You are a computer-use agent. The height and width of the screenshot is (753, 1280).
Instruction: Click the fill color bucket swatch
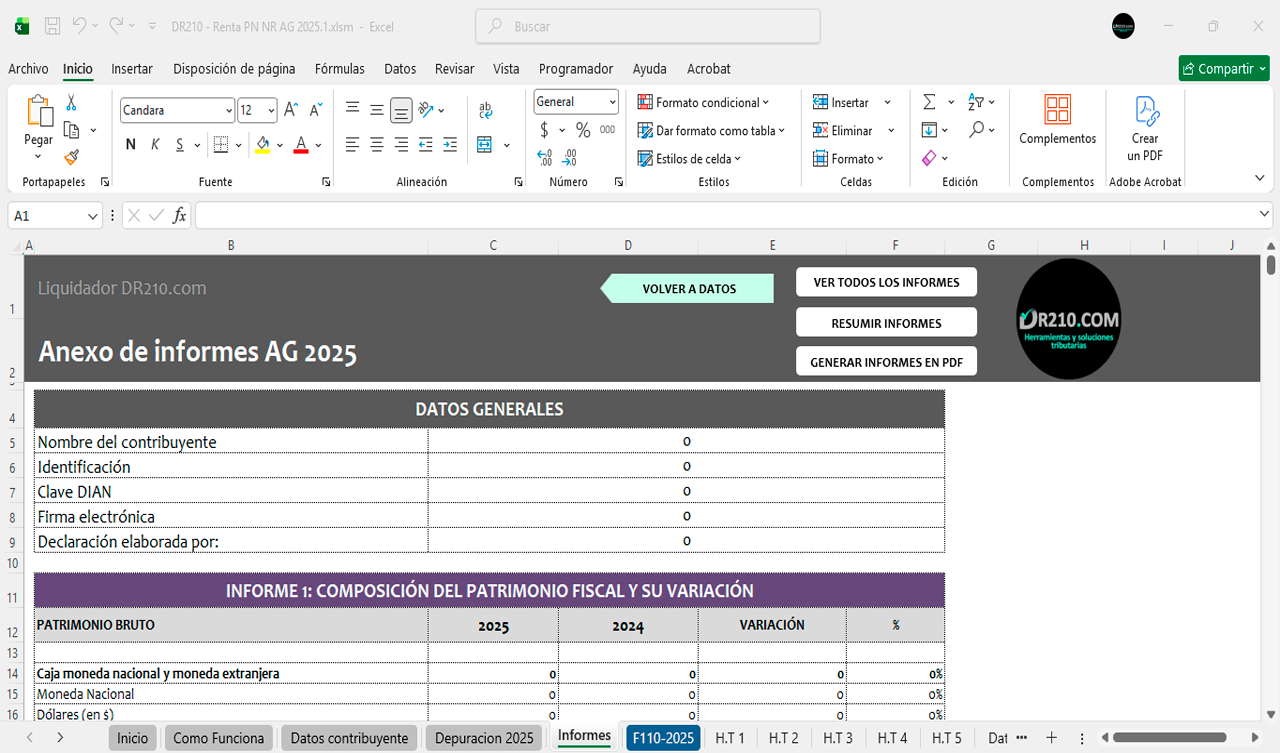262,145
